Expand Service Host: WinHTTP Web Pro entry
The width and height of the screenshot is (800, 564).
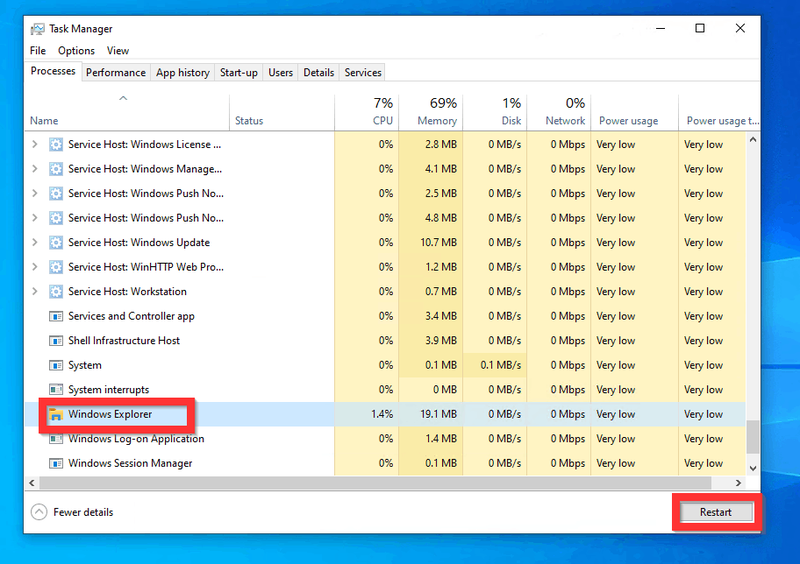(35, 267)
